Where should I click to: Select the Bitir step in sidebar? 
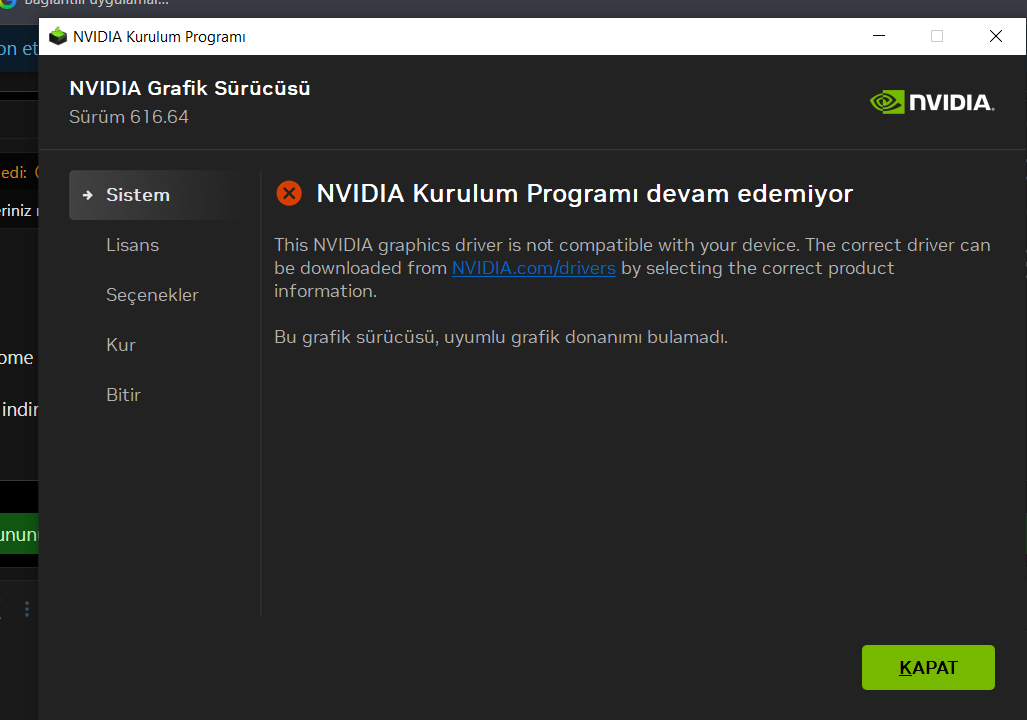click(123, 394)
